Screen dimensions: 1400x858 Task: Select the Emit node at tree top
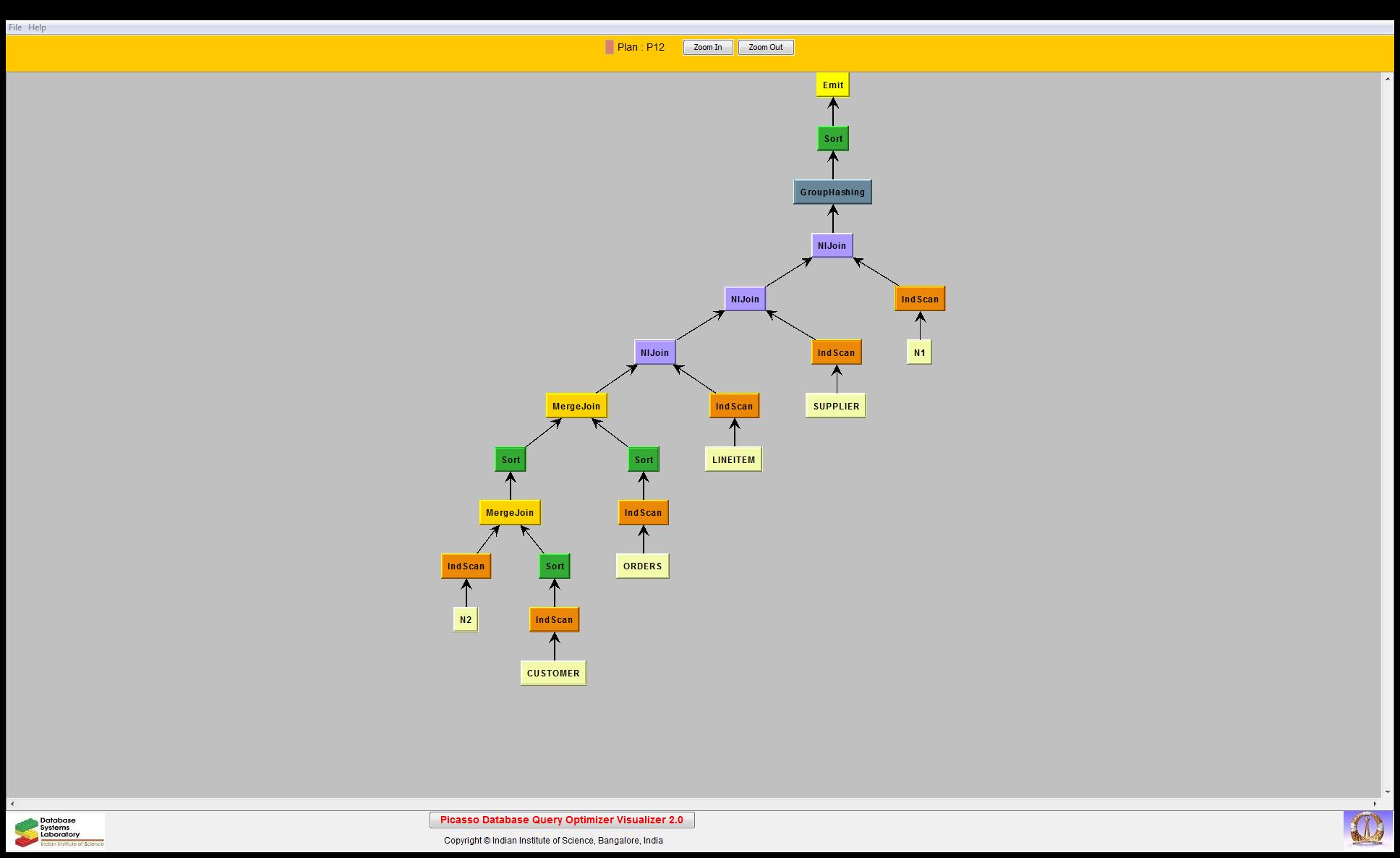[x=832, y=85]
